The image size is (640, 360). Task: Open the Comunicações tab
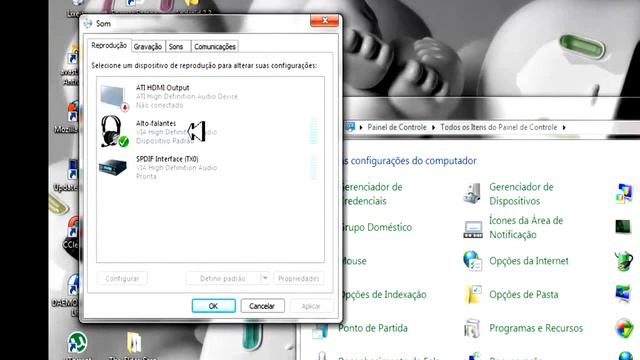(215, 47)
